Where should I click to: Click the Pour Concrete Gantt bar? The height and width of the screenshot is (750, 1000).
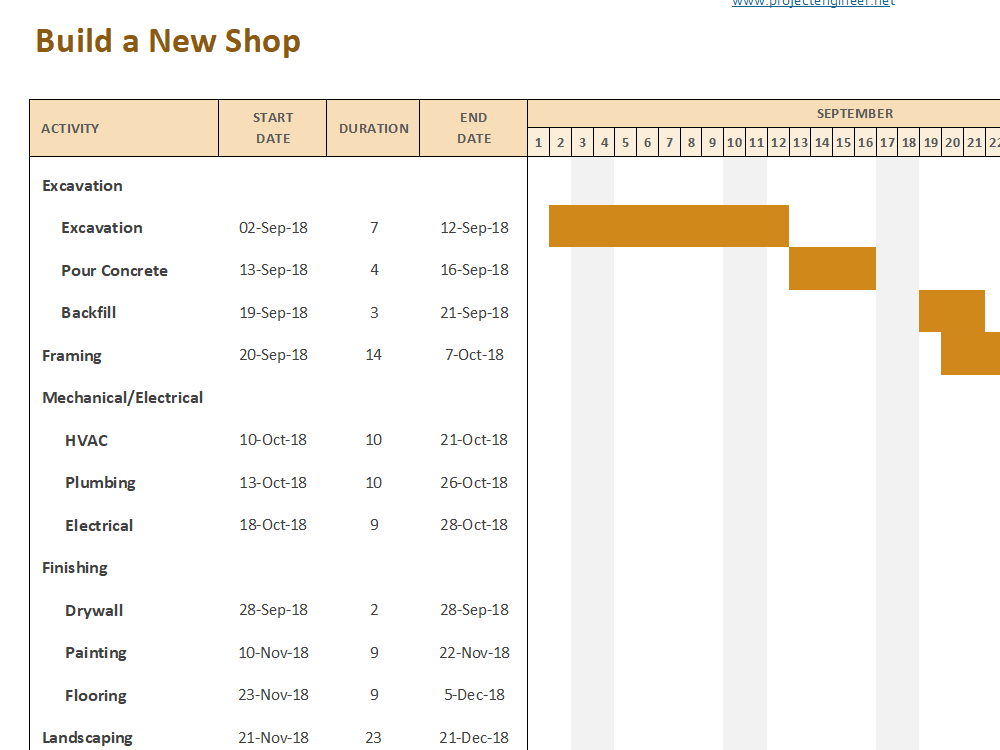pos(832,268)
